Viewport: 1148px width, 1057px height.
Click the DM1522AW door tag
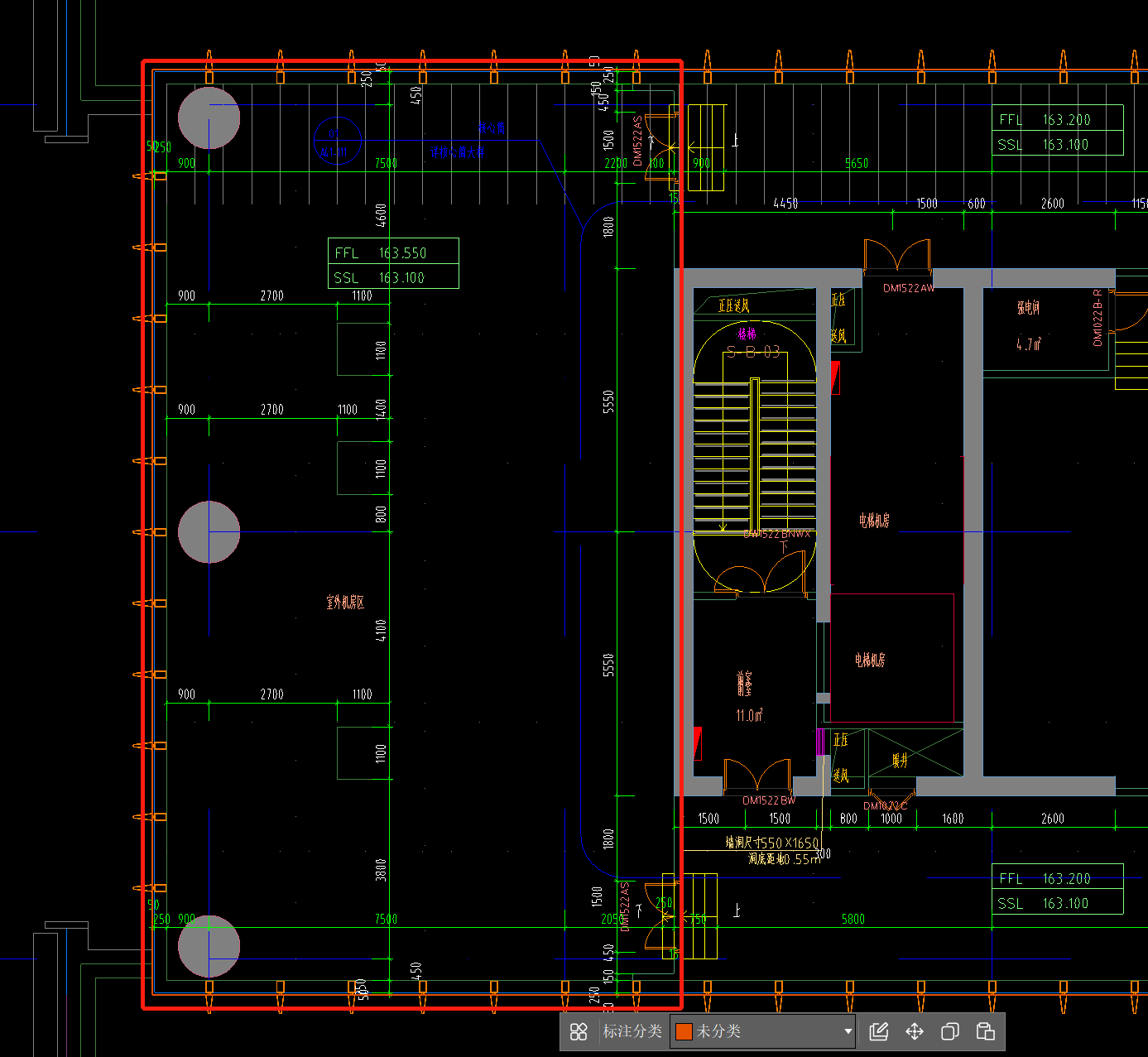908,288
